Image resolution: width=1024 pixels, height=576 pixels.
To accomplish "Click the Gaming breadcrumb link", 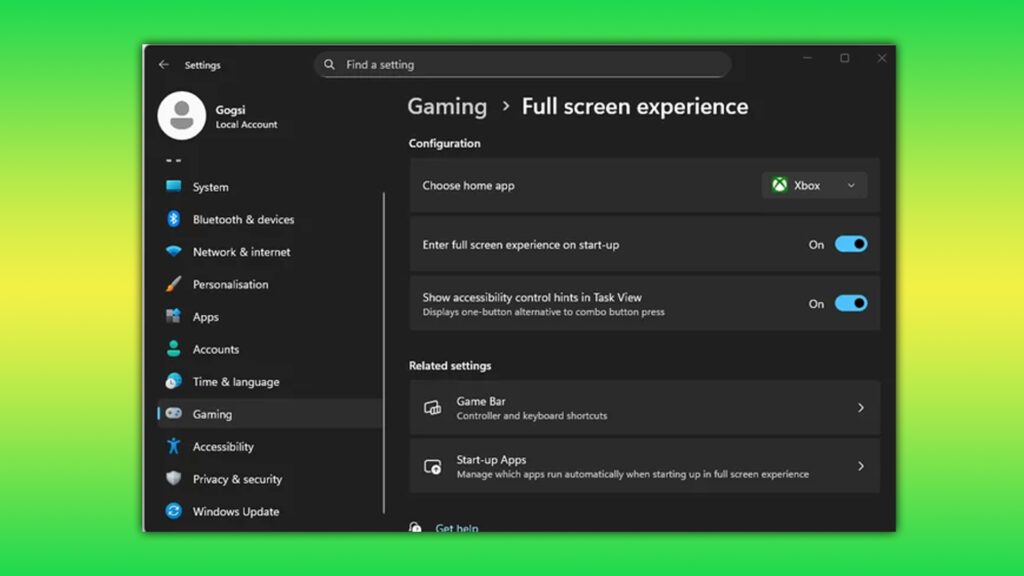I will point(447,106).
